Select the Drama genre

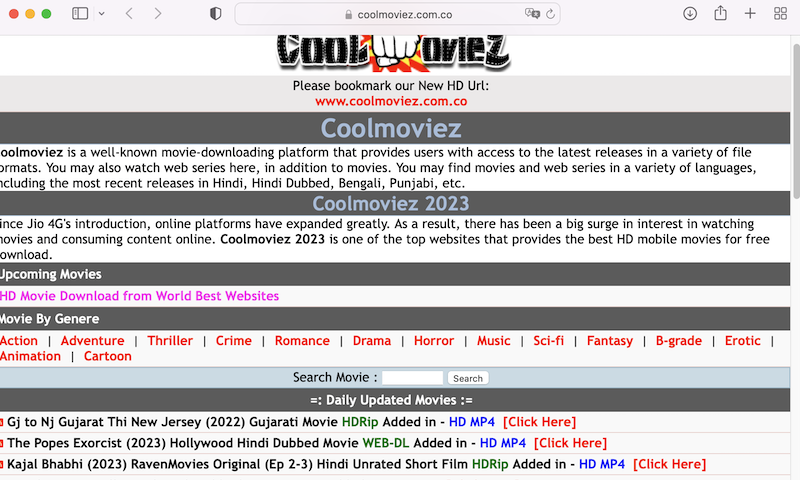click(372, 341)
